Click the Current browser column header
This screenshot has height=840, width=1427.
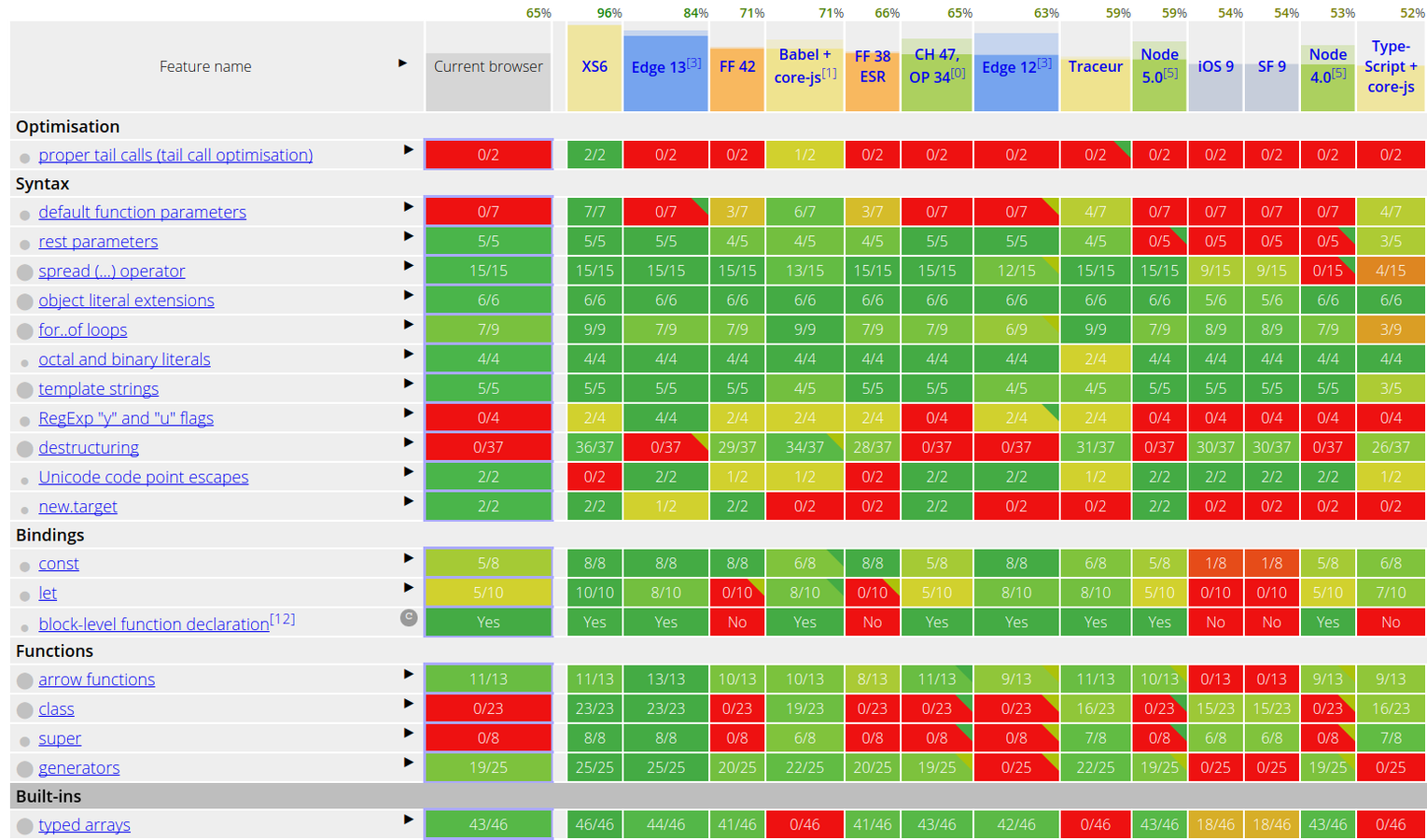[488, 67]
